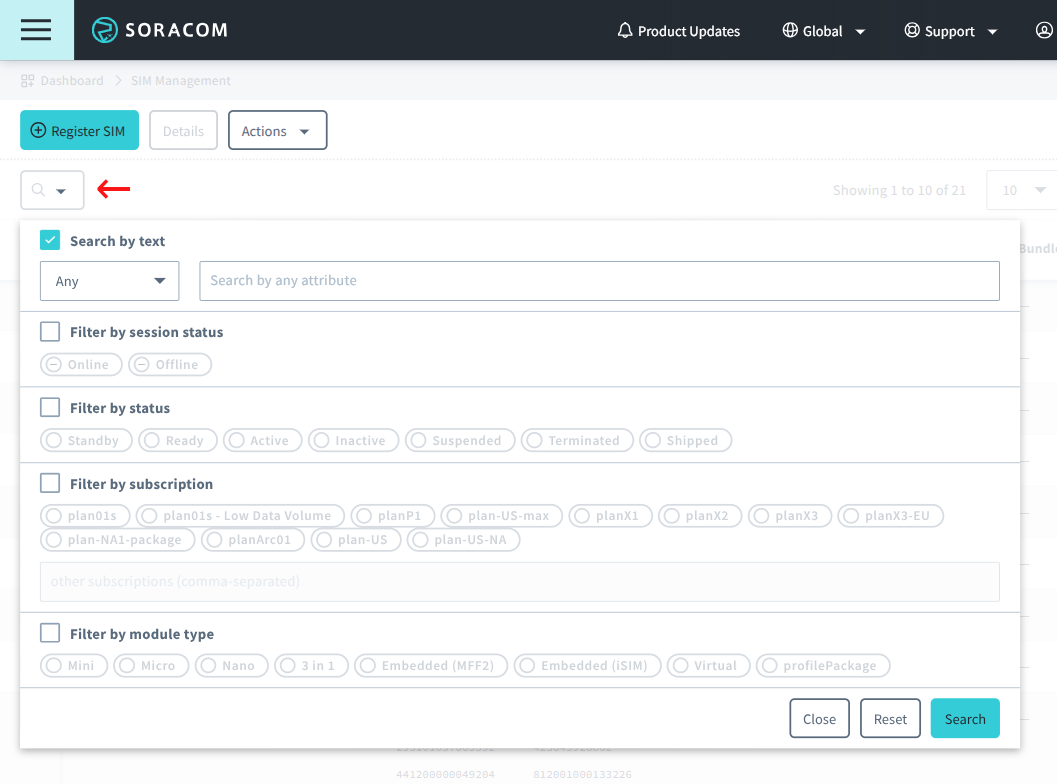Screen dimensions: 1057x784
Task: Open the user account icon
Action: (1044, 31)
